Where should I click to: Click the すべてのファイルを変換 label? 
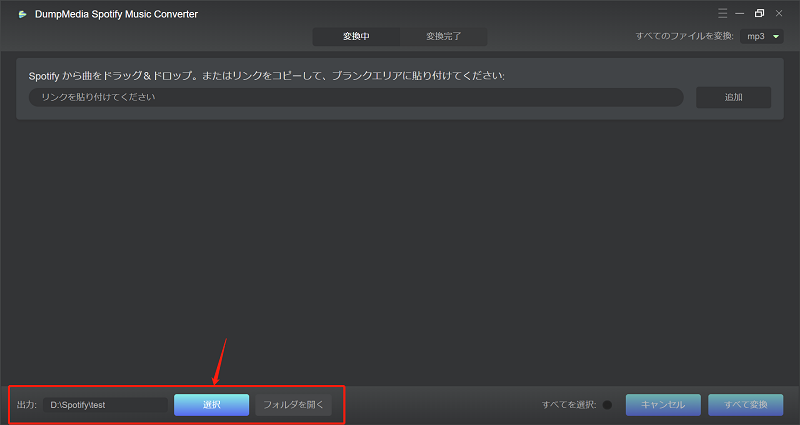pyautogui.click(x=684, y=36)
